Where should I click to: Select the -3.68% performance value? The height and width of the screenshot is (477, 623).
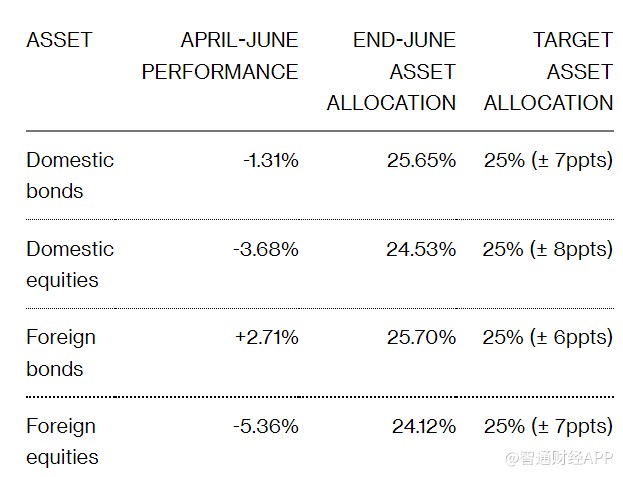[x=267, y=249]
